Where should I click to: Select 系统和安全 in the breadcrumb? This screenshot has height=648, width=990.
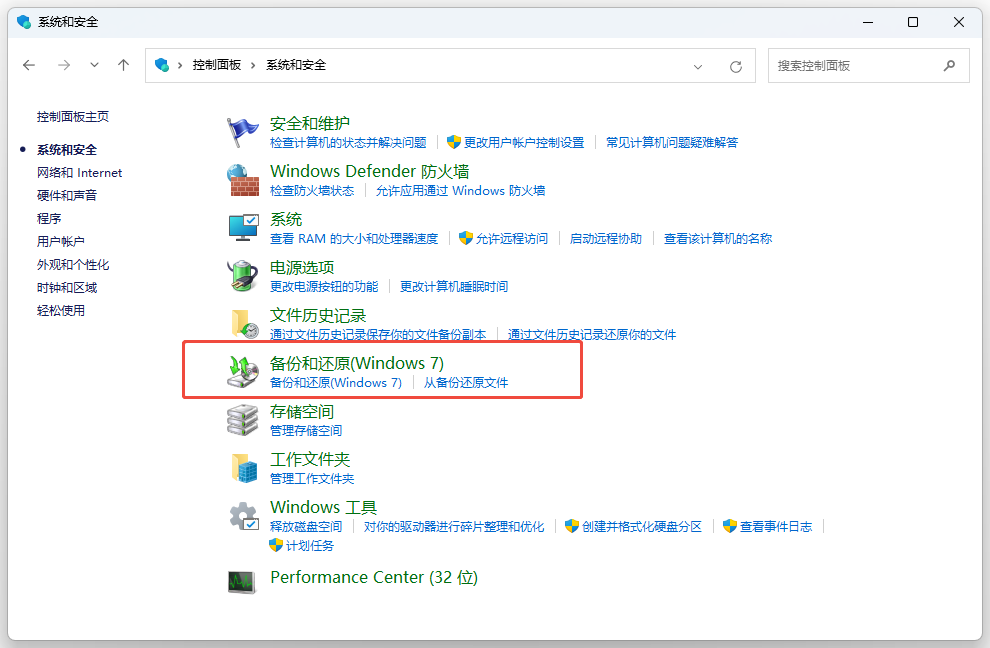point(296,65)
